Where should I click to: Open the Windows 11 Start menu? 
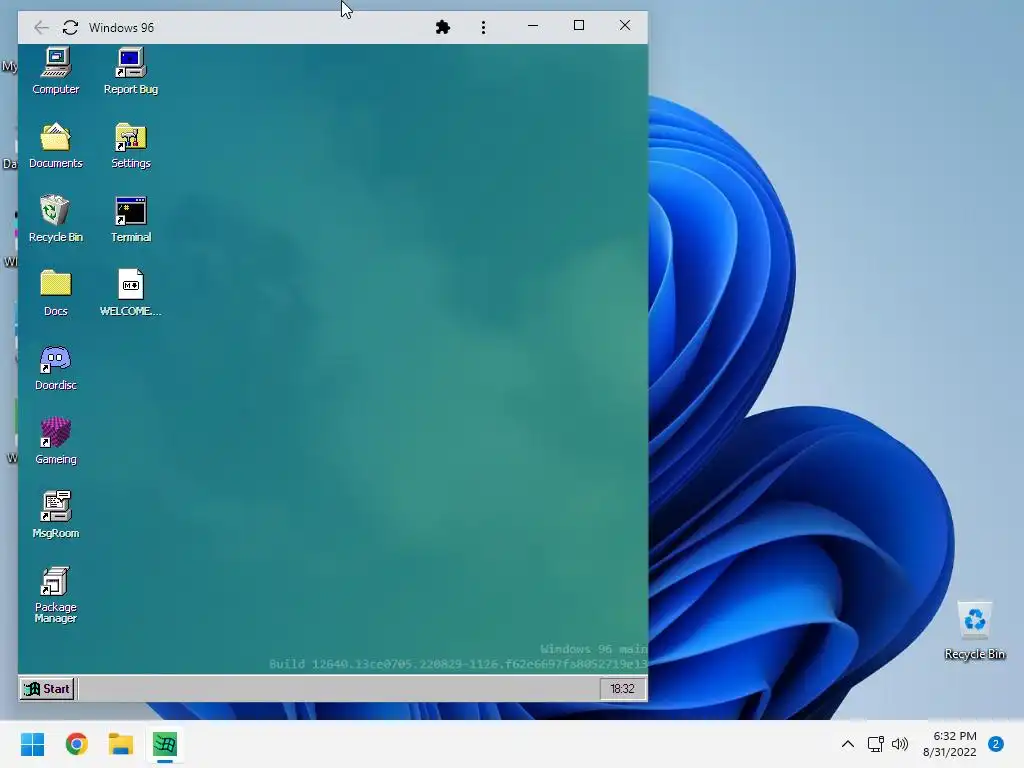[33, 744]
